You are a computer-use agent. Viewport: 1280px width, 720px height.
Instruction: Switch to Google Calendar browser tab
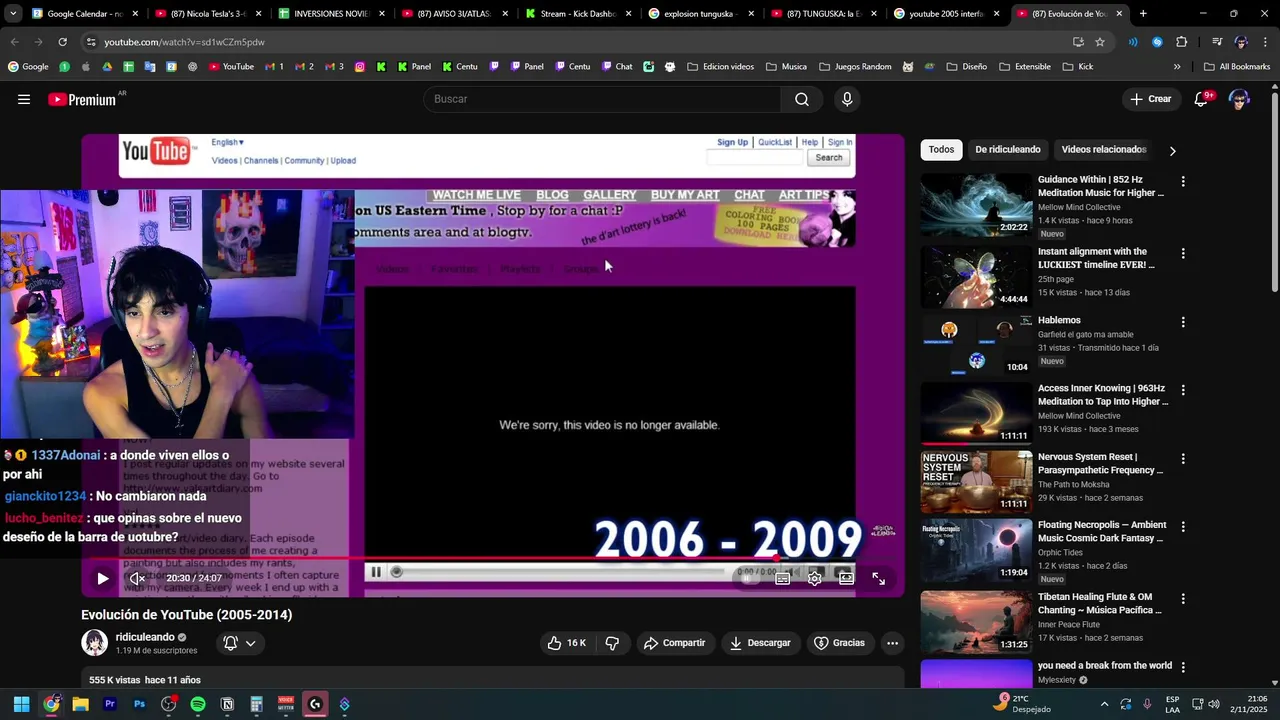click(84, 14)
